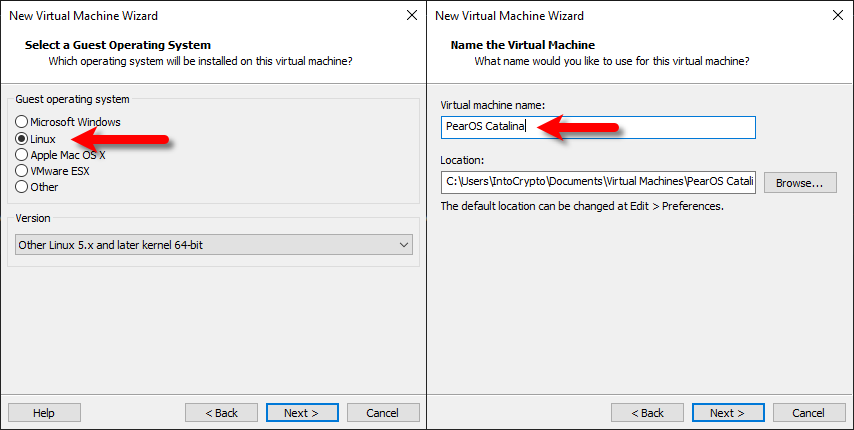
Task: Click the 'Virtual machine name:' label
Action: pyautogui.click(x=492, y=105)
